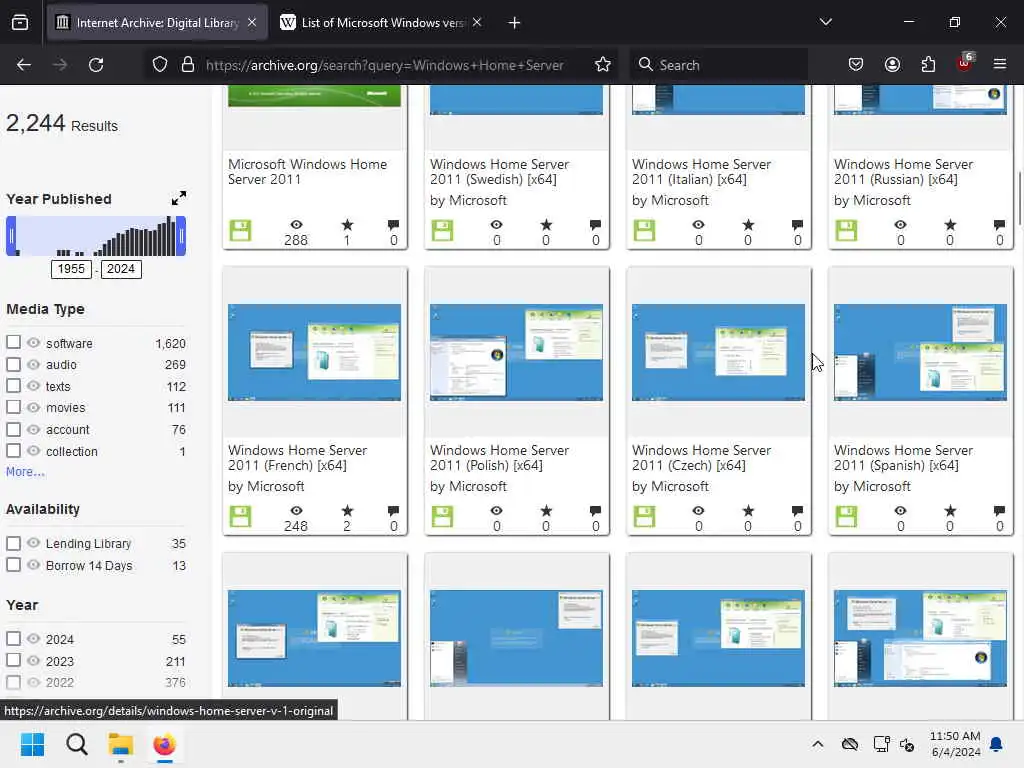Check the movies media type checkbox
The height and width of the screenshot is (768, 1024).
click(13, 407)
